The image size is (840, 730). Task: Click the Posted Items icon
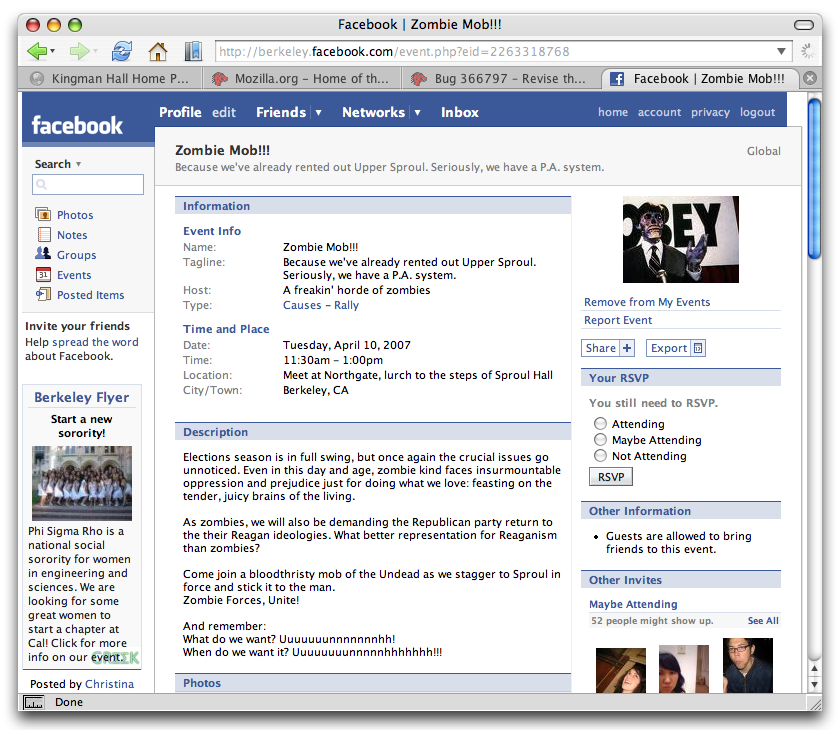(43, 294)
